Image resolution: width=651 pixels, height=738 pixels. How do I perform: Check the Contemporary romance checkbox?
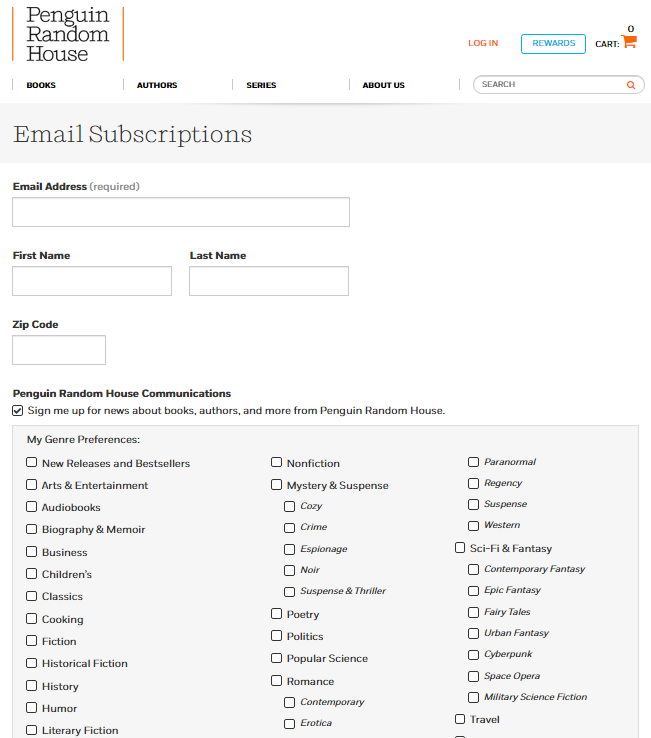(289, 703)
